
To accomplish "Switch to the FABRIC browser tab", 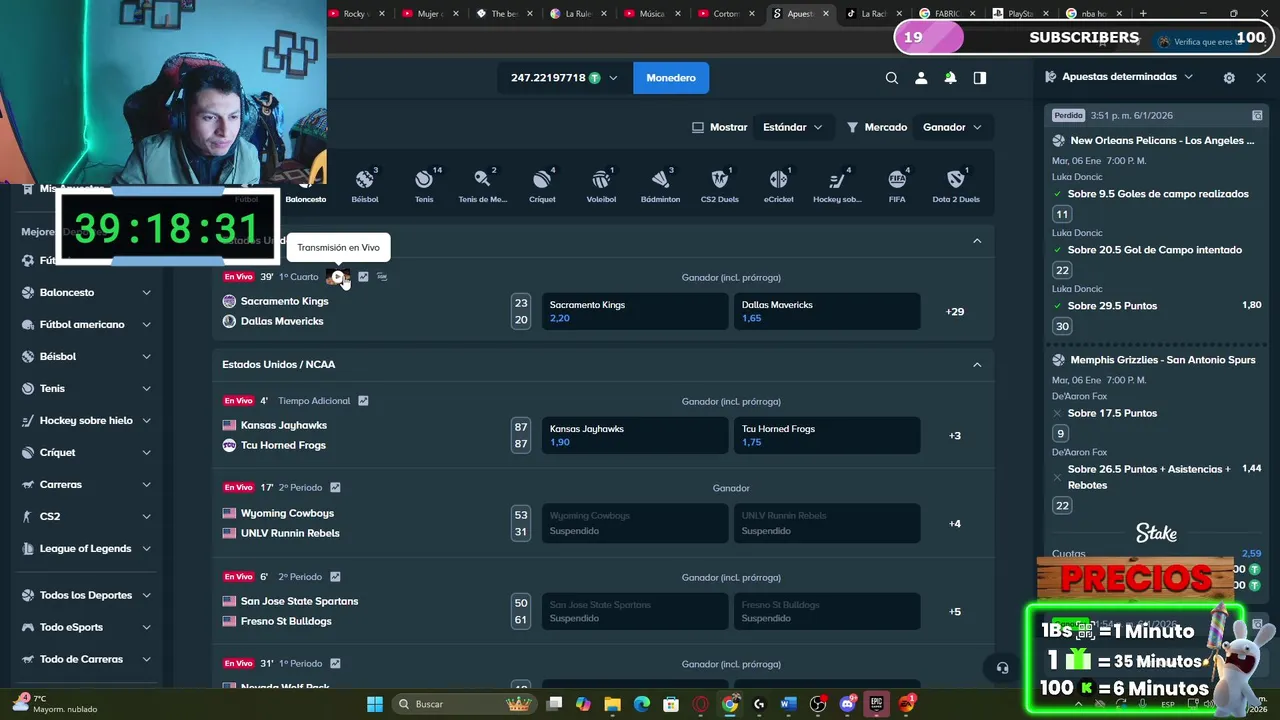I will point(946,14).
